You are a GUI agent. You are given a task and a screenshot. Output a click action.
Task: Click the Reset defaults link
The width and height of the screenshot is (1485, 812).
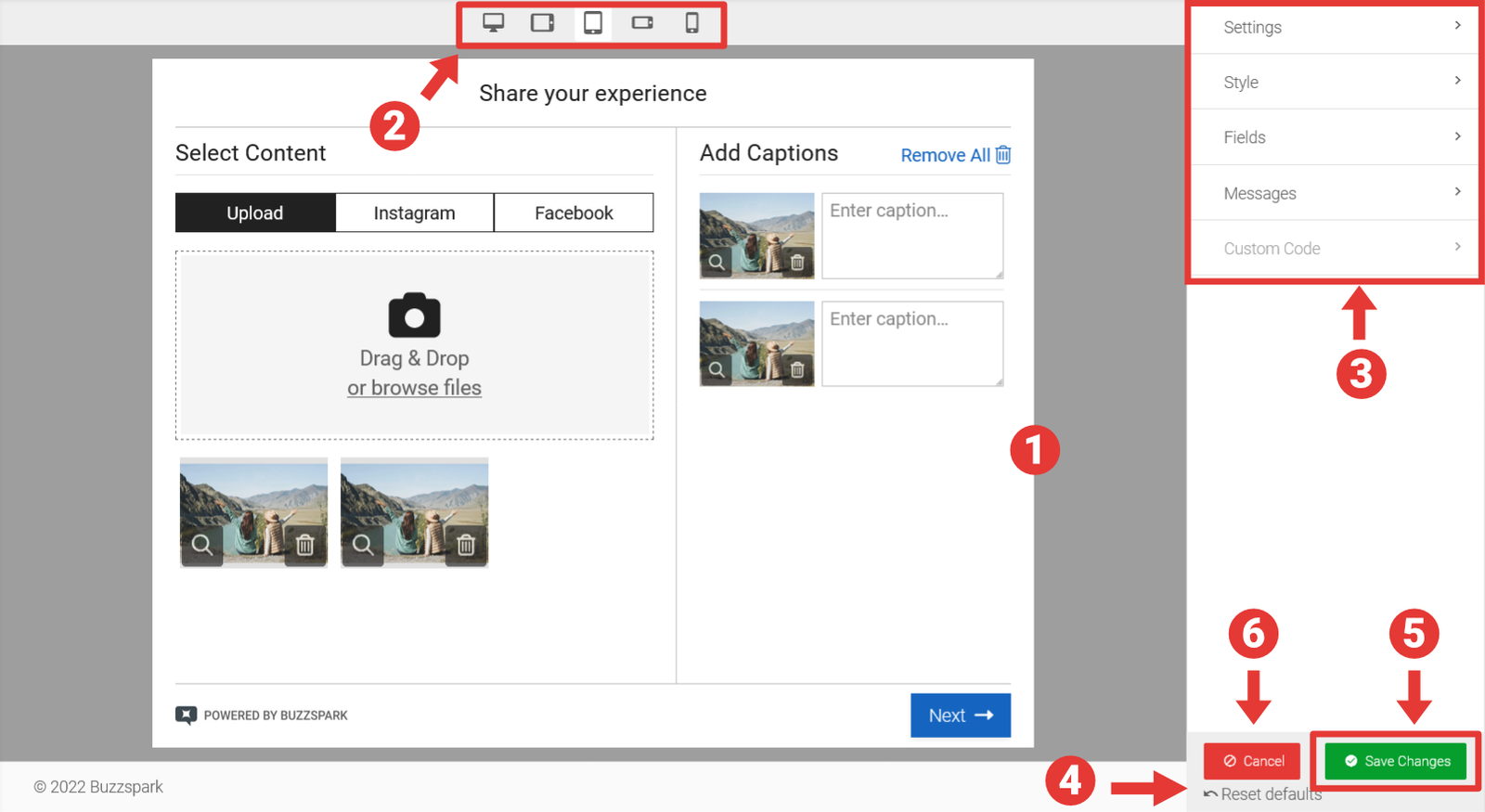1263,794
